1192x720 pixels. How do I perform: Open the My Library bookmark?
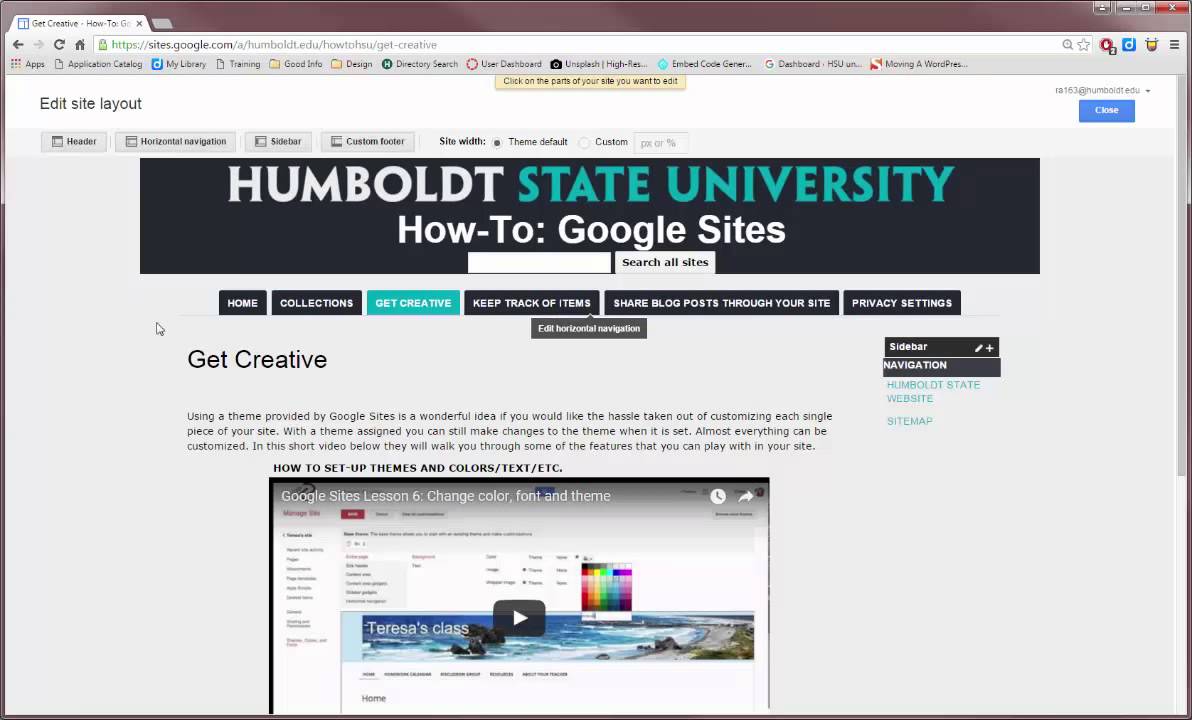coord(179,65)
